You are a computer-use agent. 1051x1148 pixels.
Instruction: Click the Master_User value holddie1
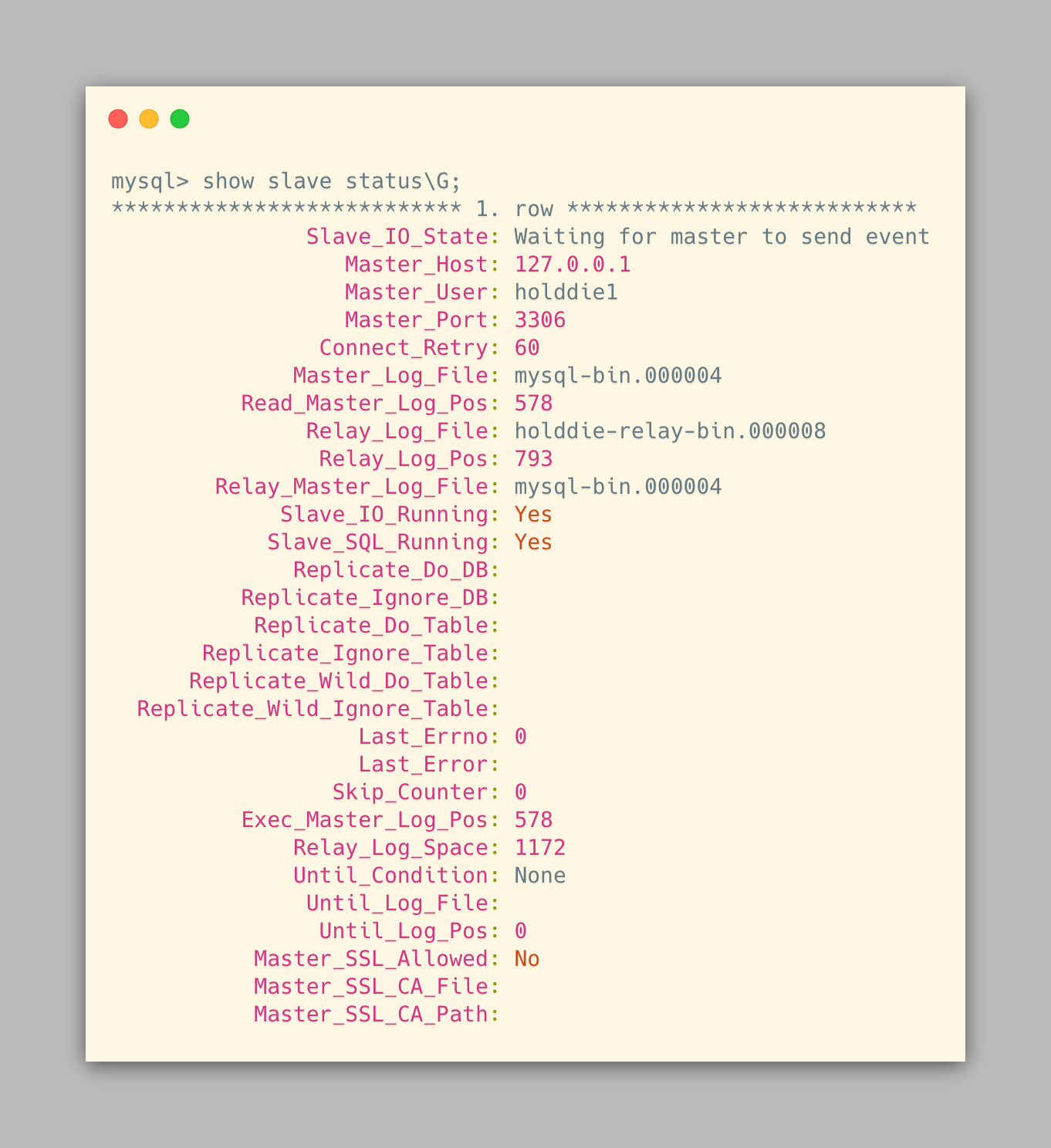coord(566,292)
